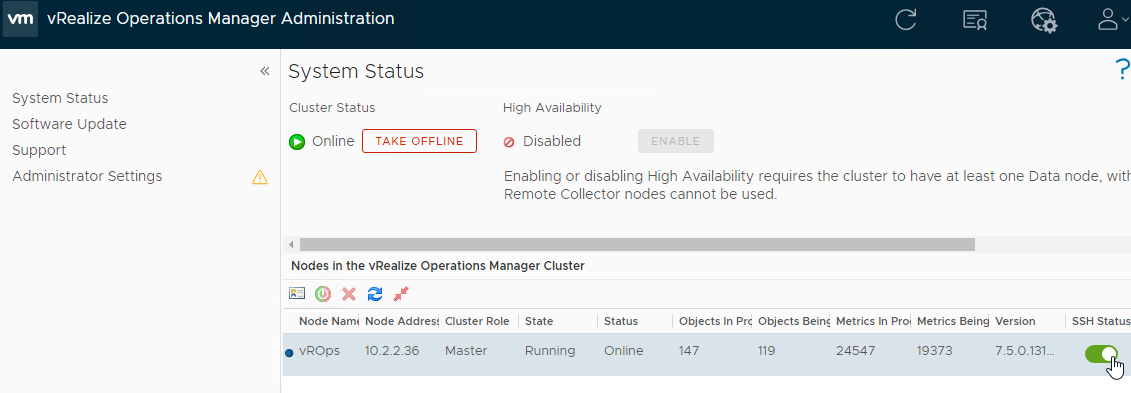Image resolution: width=1131 pixels, height=393 pixels.
Task: Click the TAKE OFFLINE button
Action: (x=419, y=141)
